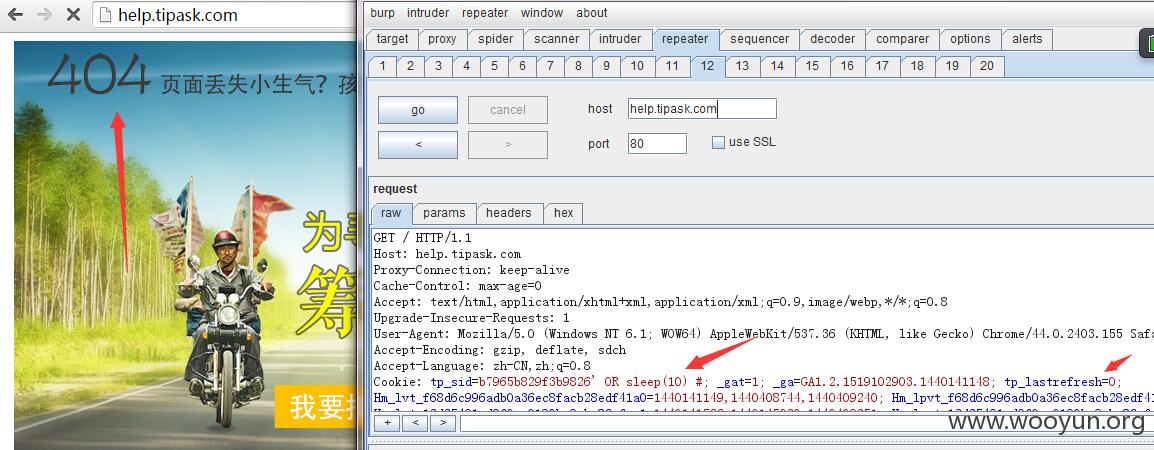This screenshot has width=1154, height=450.
Task: Switch to the hex view tab
Action: point(564,213)
